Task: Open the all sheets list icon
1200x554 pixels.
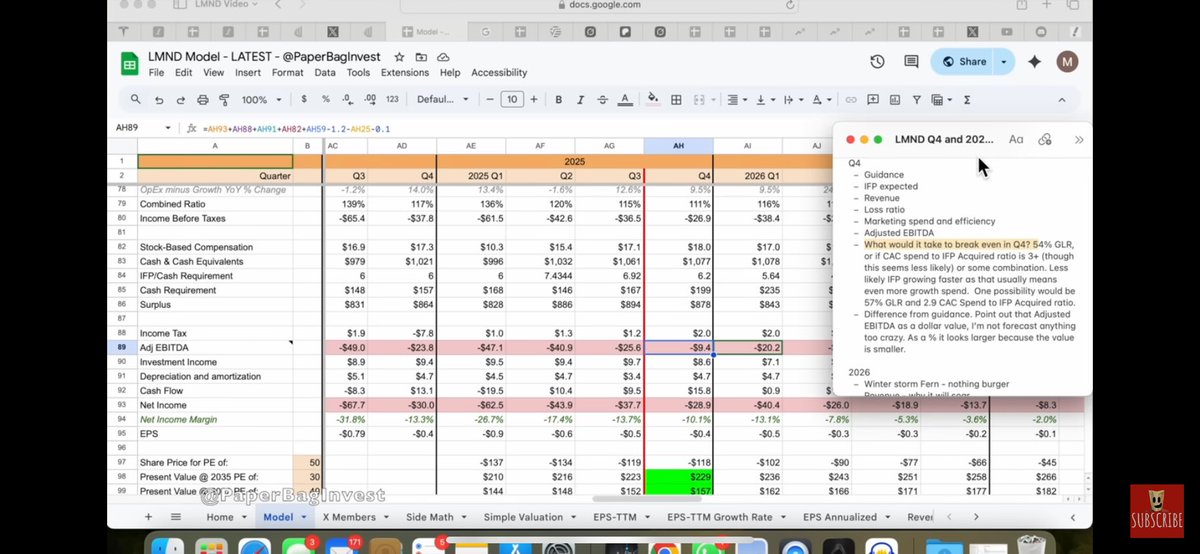Action: pyautogui.click(x=176, y=517)
